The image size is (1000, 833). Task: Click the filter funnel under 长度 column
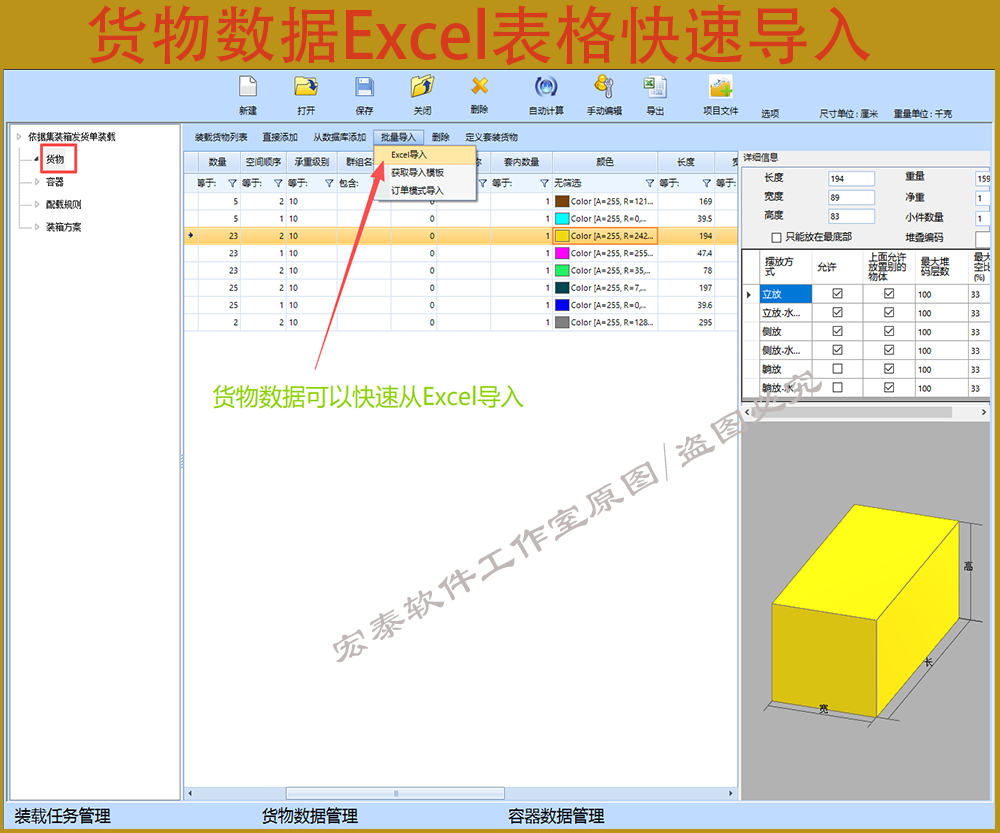pyautogui.click(x=706, y=183)
